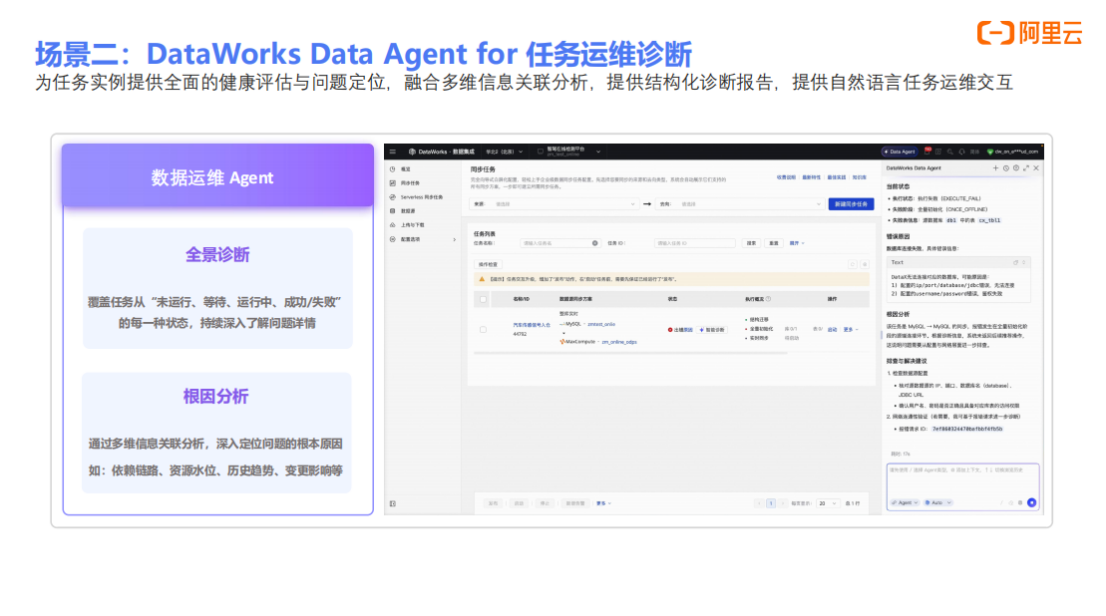Open 数据源 in the left sidebar

pyautogui.click(x=403, y=211)
